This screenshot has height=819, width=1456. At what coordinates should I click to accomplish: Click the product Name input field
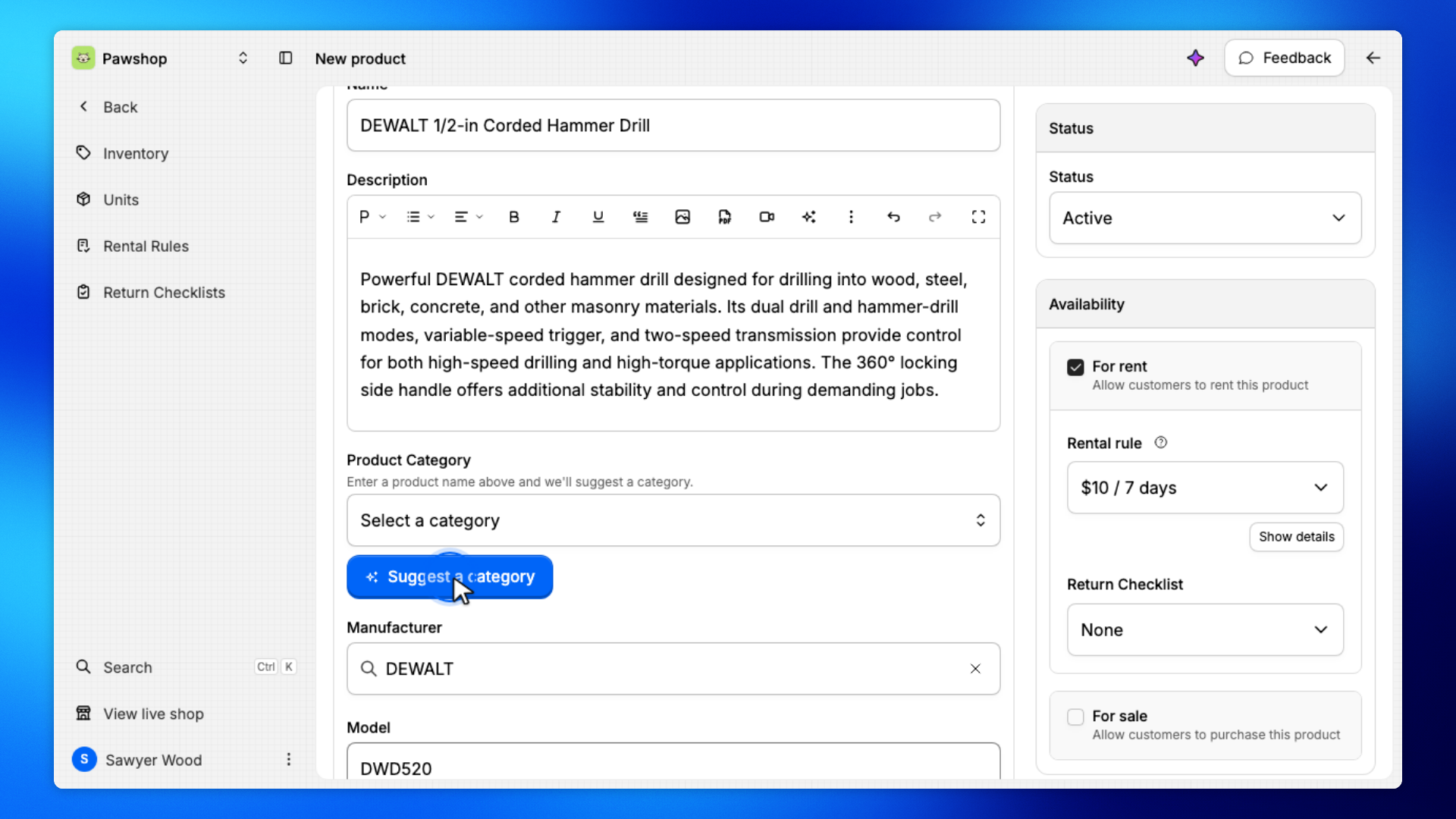tap(673, 126)
